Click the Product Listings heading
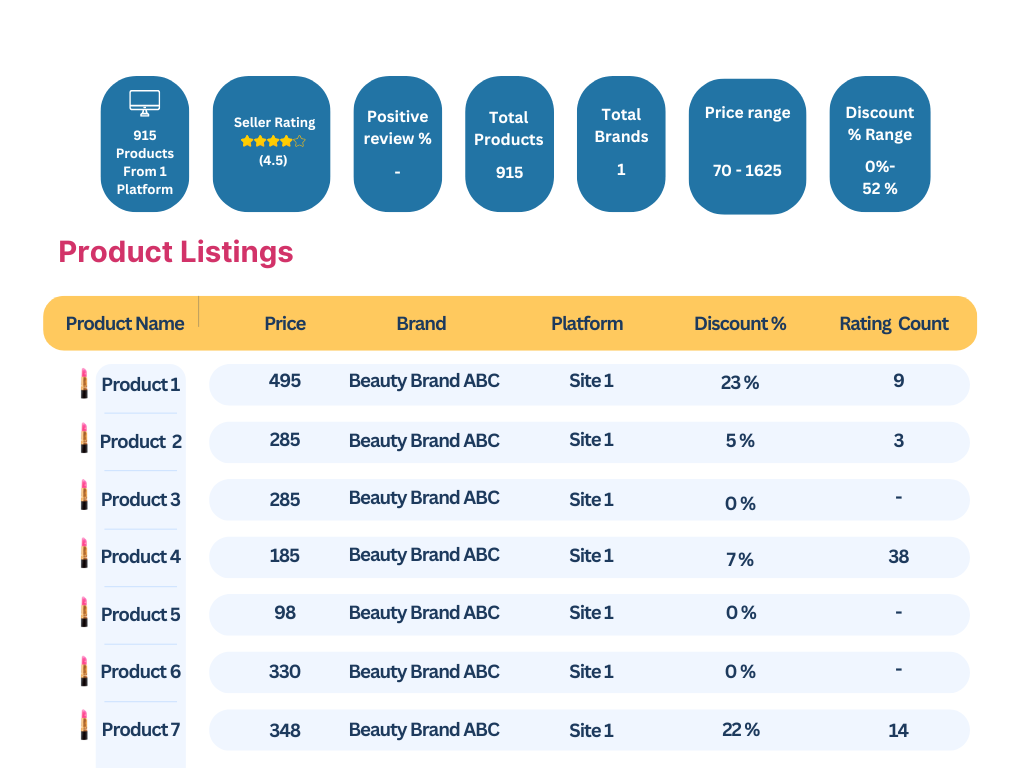Screen dimensions: 1024x768 coord(176,252)
